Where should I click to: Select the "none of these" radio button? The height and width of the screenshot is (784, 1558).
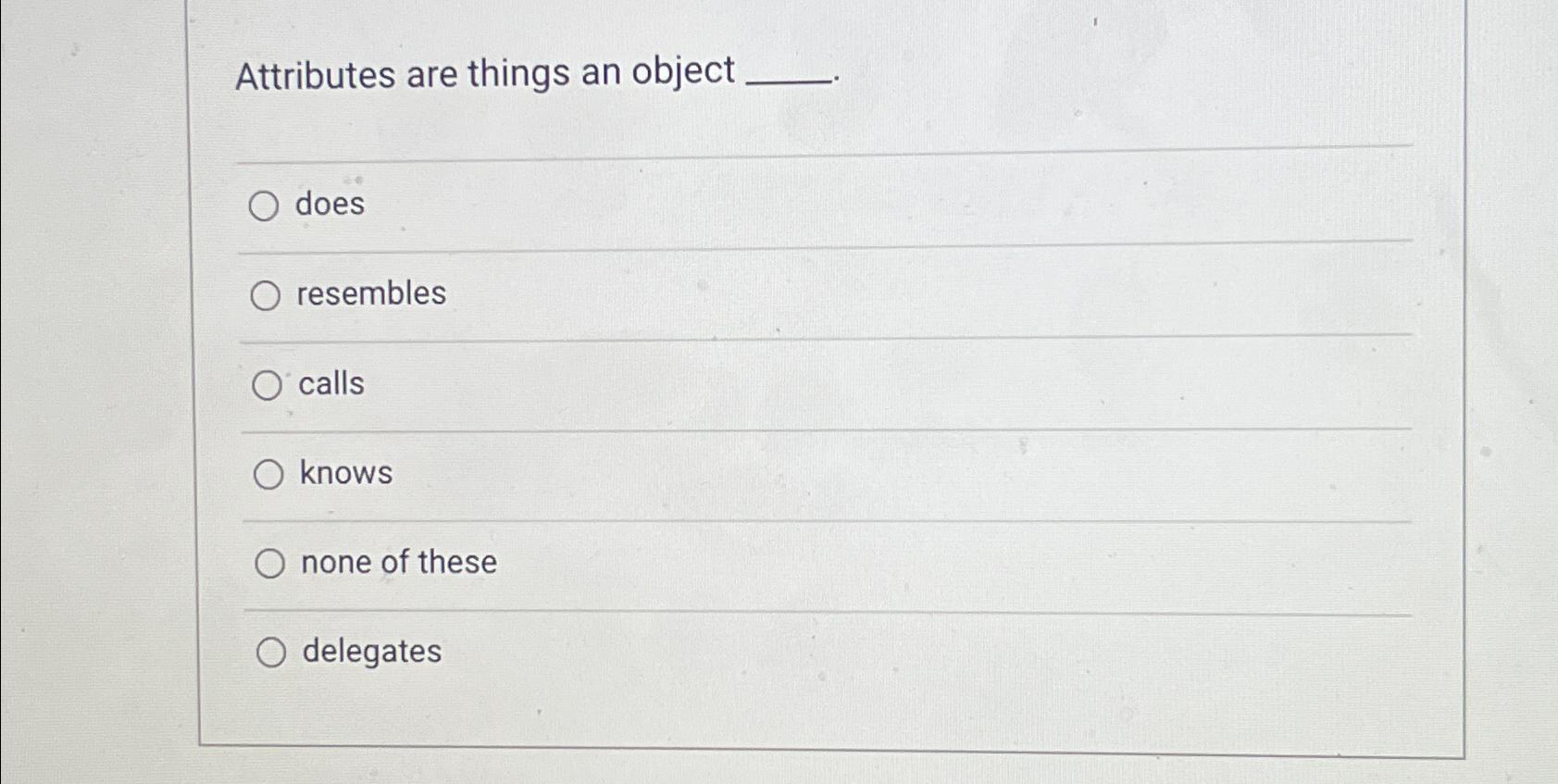point(271,562)
